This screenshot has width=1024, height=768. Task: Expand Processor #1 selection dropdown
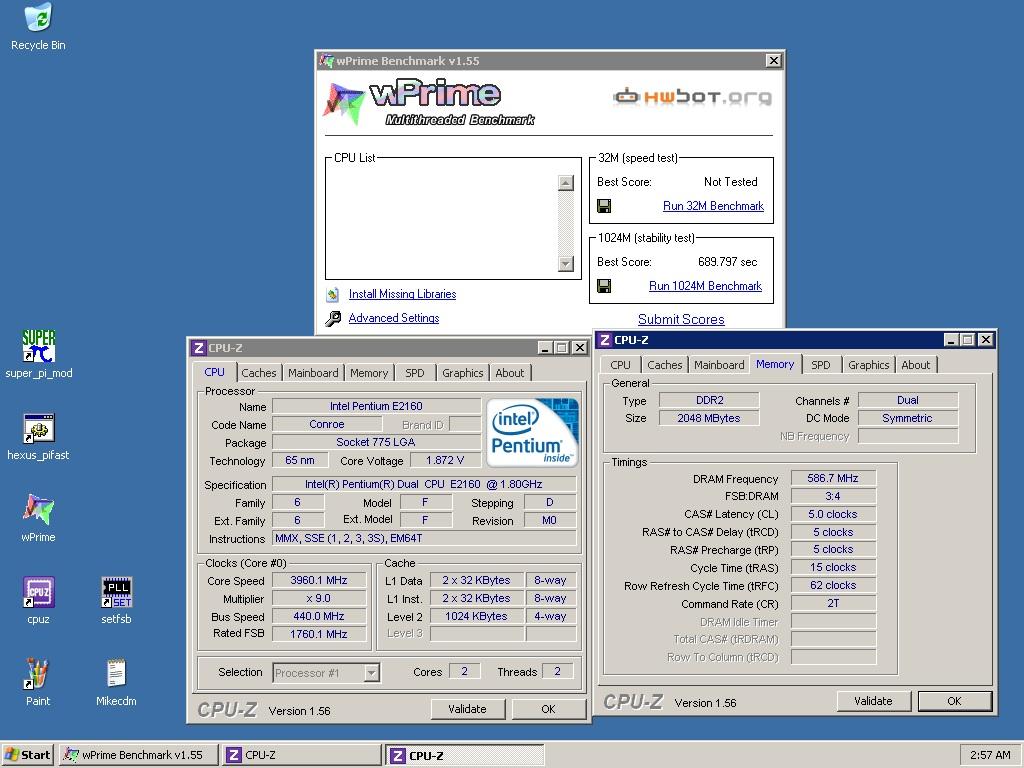click(x=372, y=673)
